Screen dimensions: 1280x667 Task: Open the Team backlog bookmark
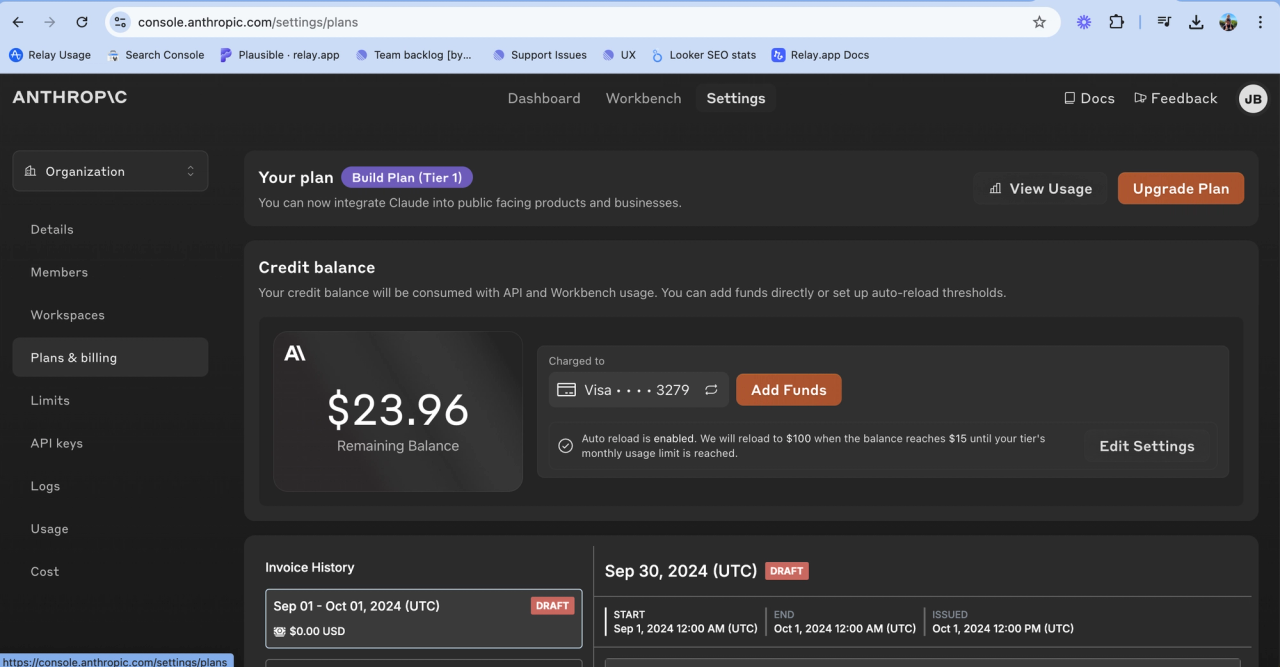(413, 55)
